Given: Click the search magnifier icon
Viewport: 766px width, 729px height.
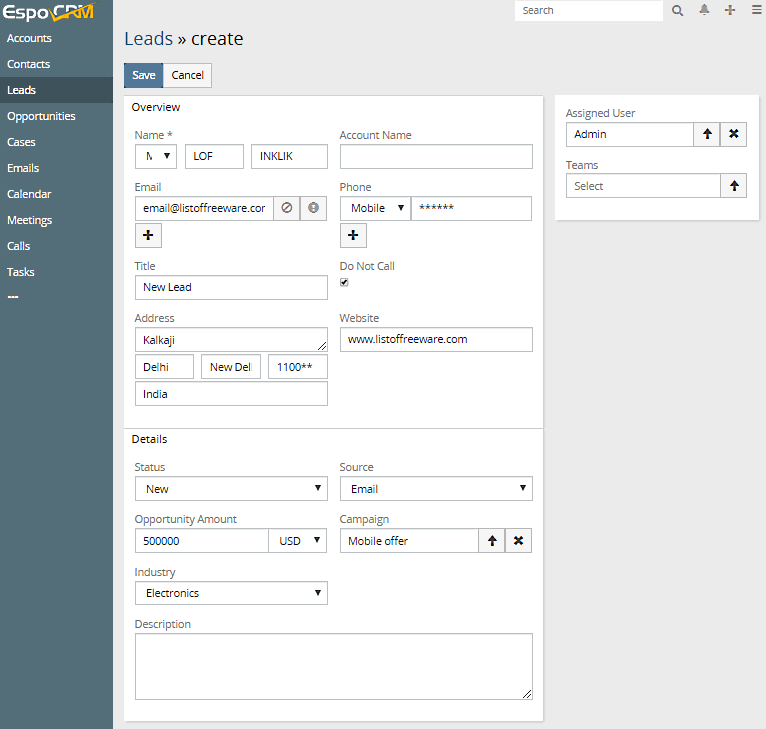Looking at the screenshot, I should pyautogui.click(x=677, y=10).
